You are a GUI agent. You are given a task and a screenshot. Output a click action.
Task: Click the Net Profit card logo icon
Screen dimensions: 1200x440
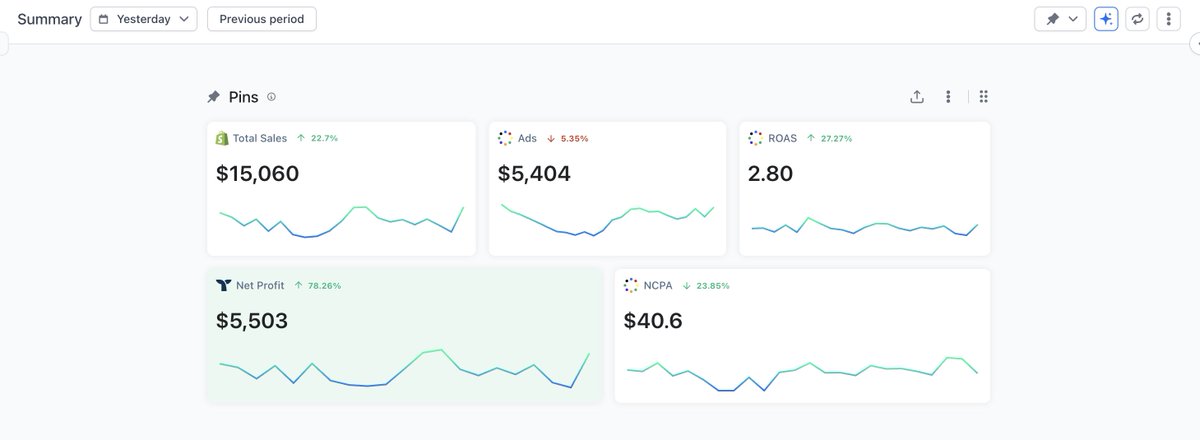pyautogui.click(x=223, y=285)
